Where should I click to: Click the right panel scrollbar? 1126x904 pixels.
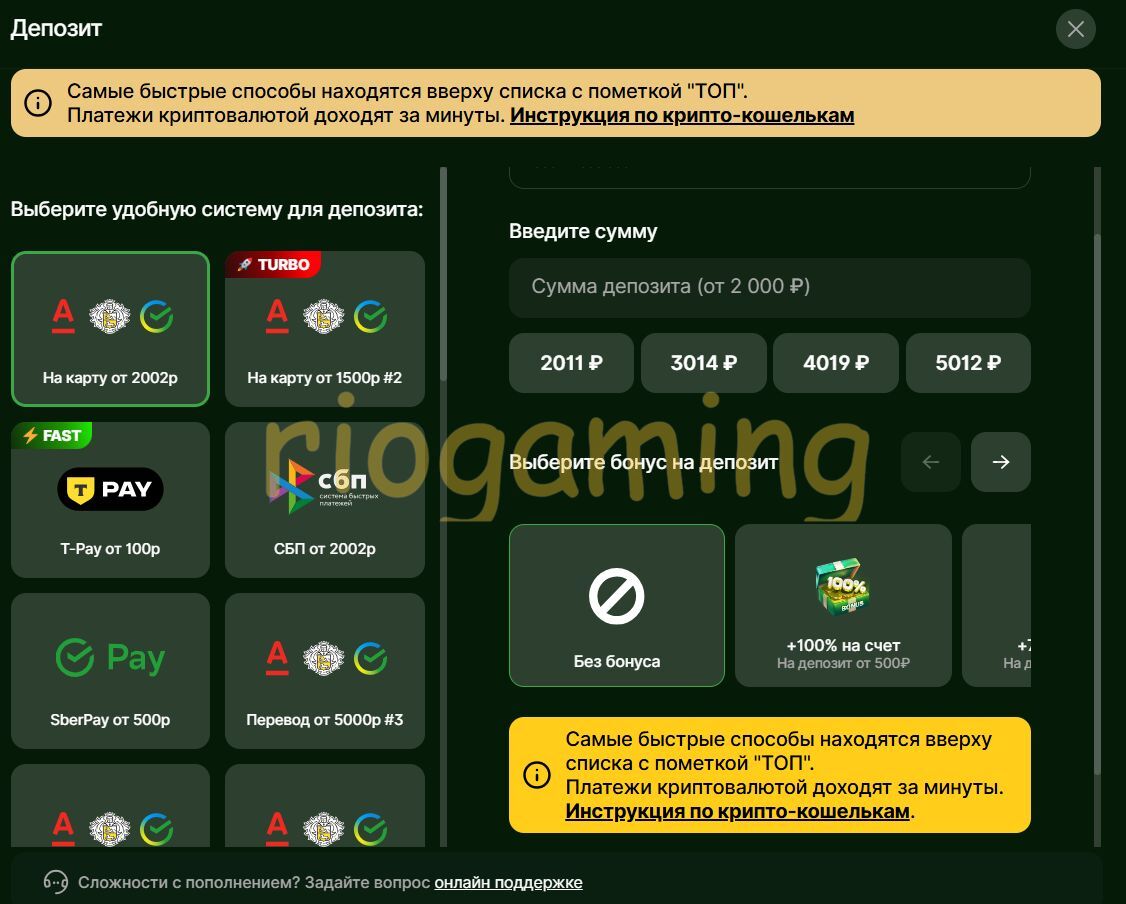click(1097, 503)
